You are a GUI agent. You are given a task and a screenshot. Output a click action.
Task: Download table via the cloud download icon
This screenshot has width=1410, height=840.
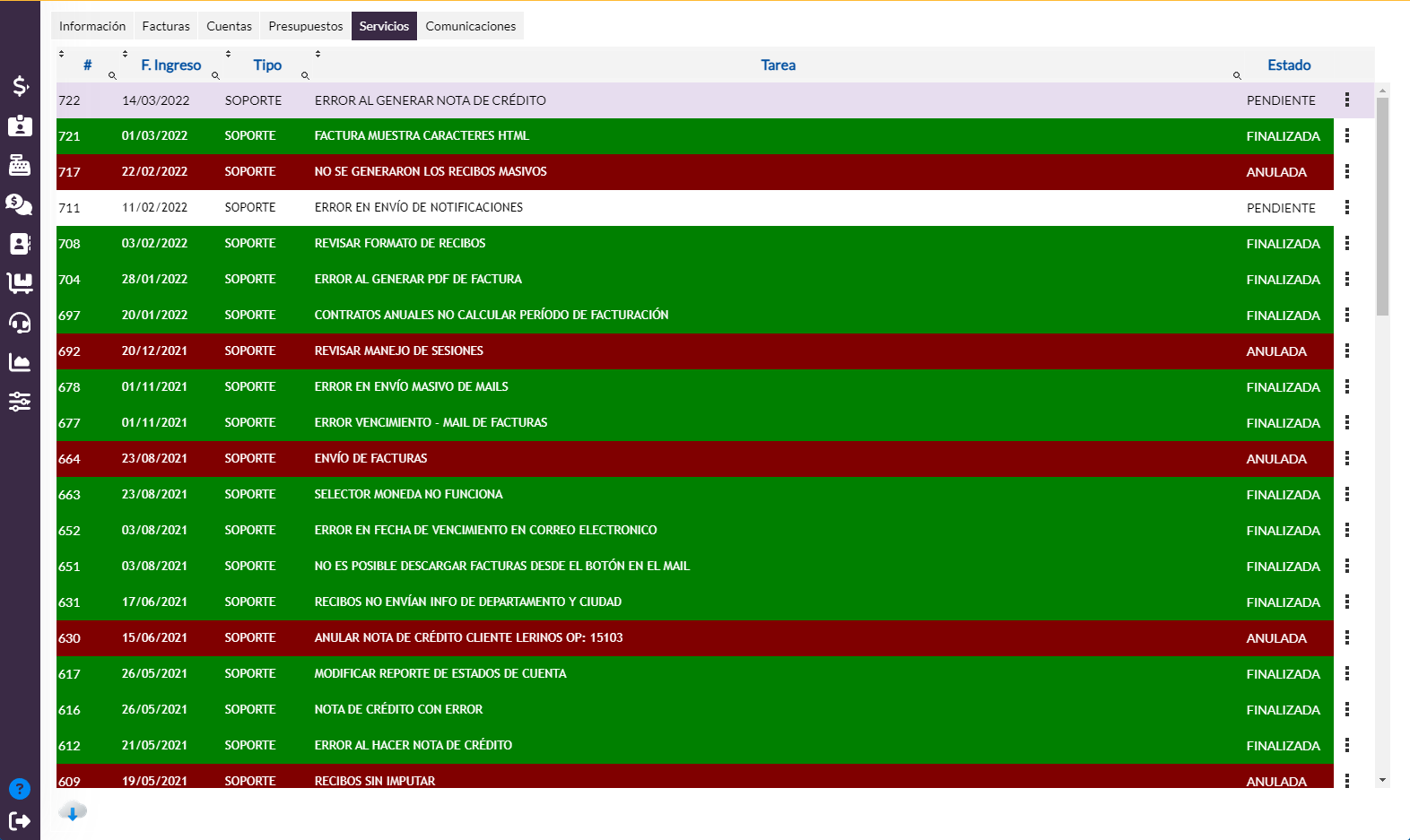(x=73, y=812)
